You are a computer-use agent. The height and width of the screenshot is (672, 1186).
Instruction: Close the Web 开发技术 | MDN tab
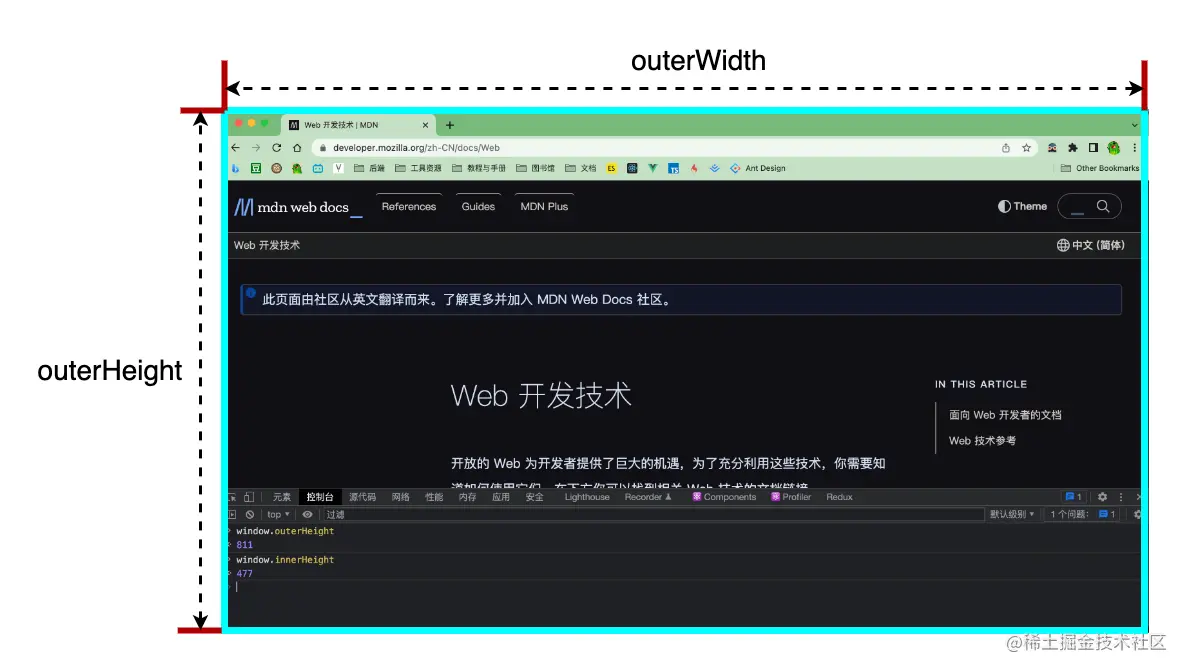pyautogui.click(x=425, y=125)
